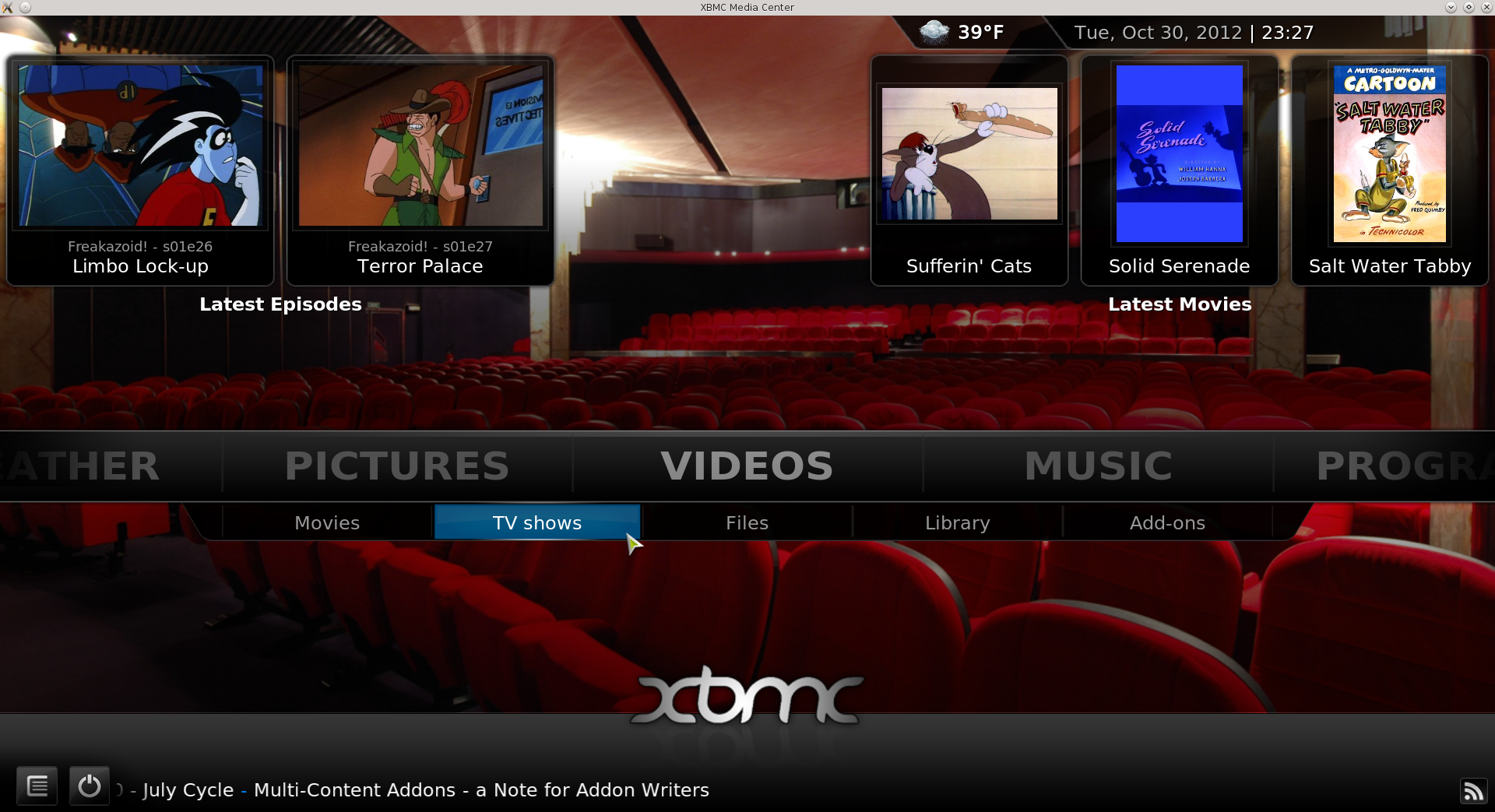
Task: Click the weather cloud icon
Action: (x=934, y=32)
